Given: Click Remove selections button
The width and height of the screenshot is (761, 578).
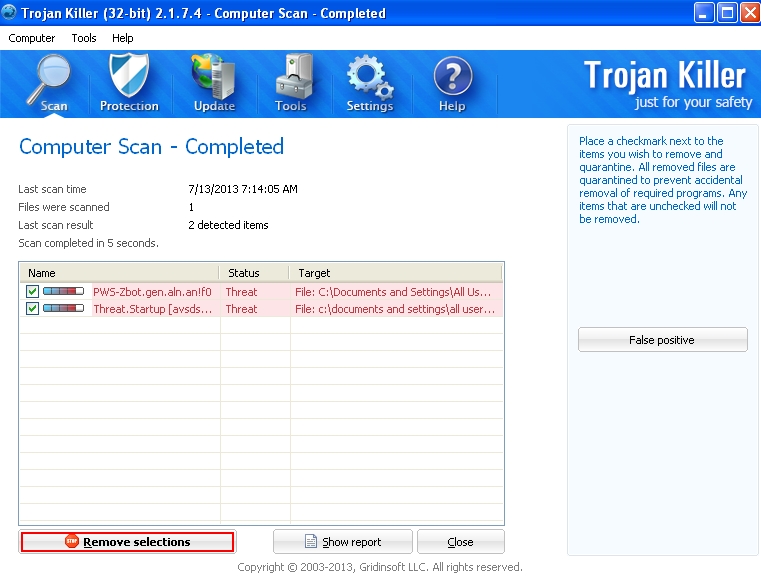Looking at the screenshot, I should click(x=127, y=542).
